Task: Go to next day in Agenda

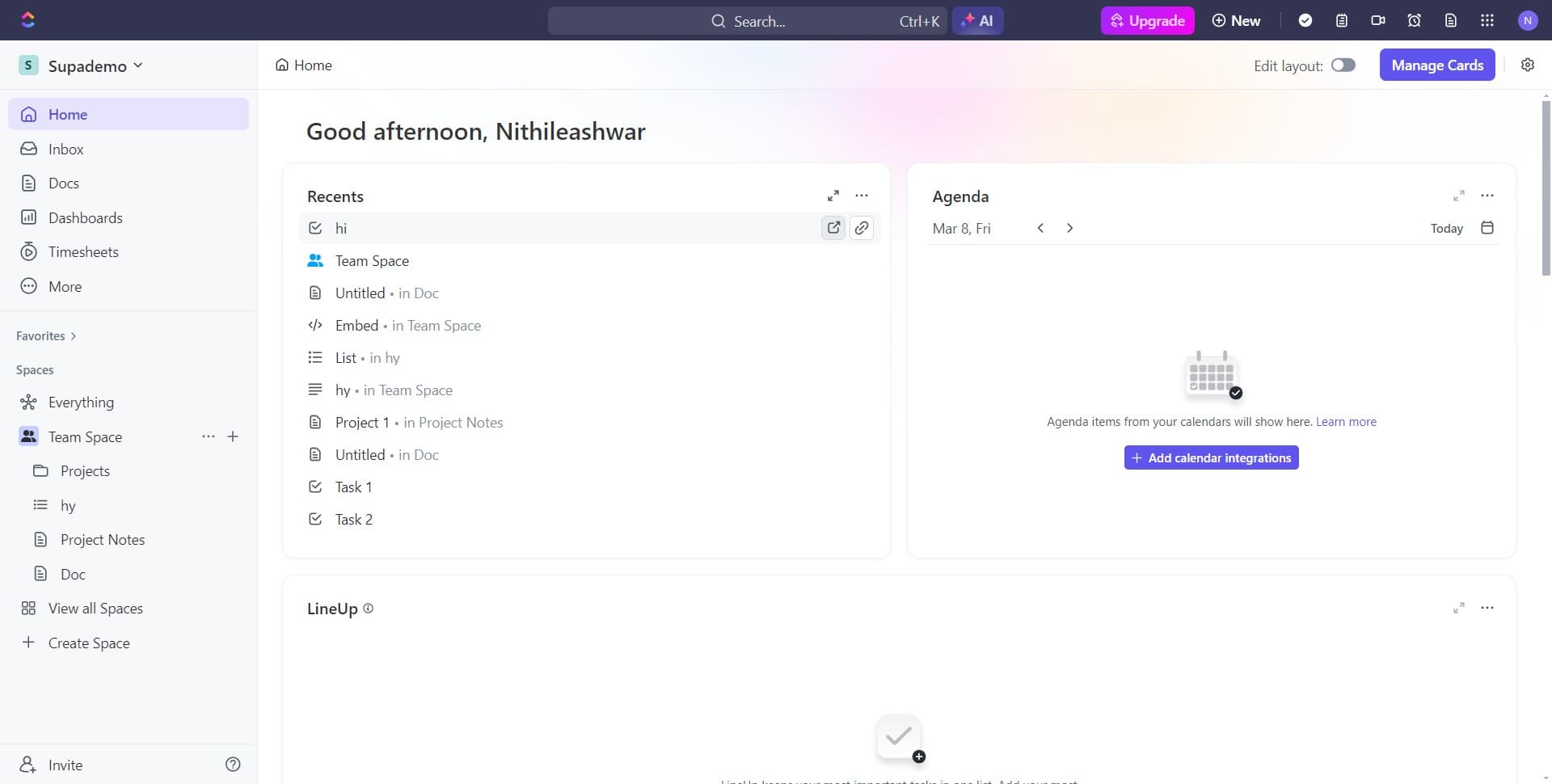Action: [x=1069, y=228]
